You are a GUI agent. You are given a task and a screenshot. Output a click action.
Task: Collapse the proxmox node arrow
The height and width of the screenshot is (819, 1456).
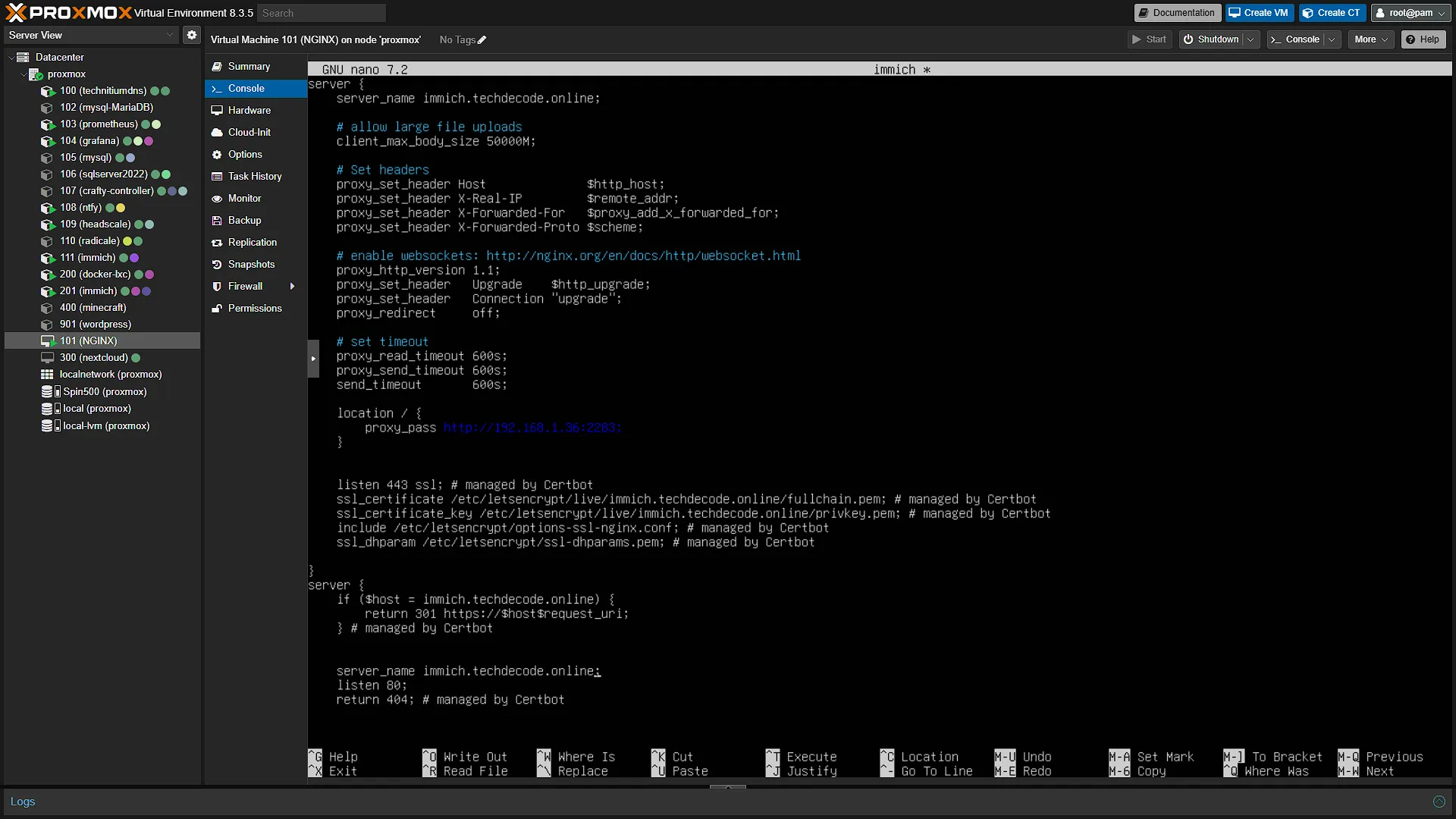tap(24, 74)
